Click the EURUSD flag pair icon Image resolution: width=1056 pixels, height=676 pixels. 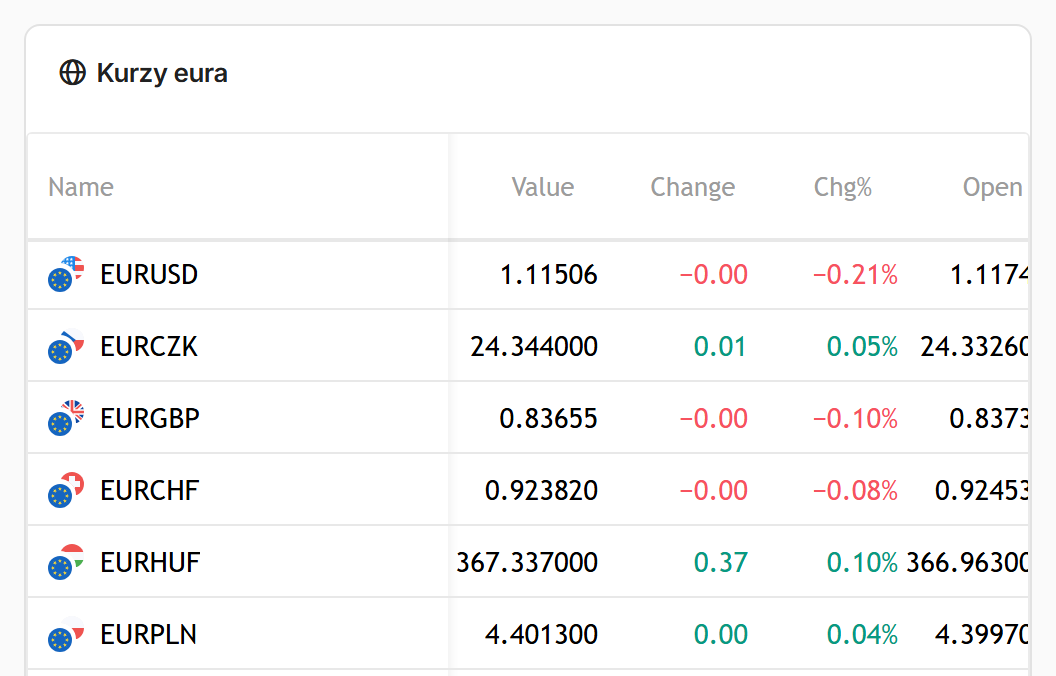coord(66,274)
